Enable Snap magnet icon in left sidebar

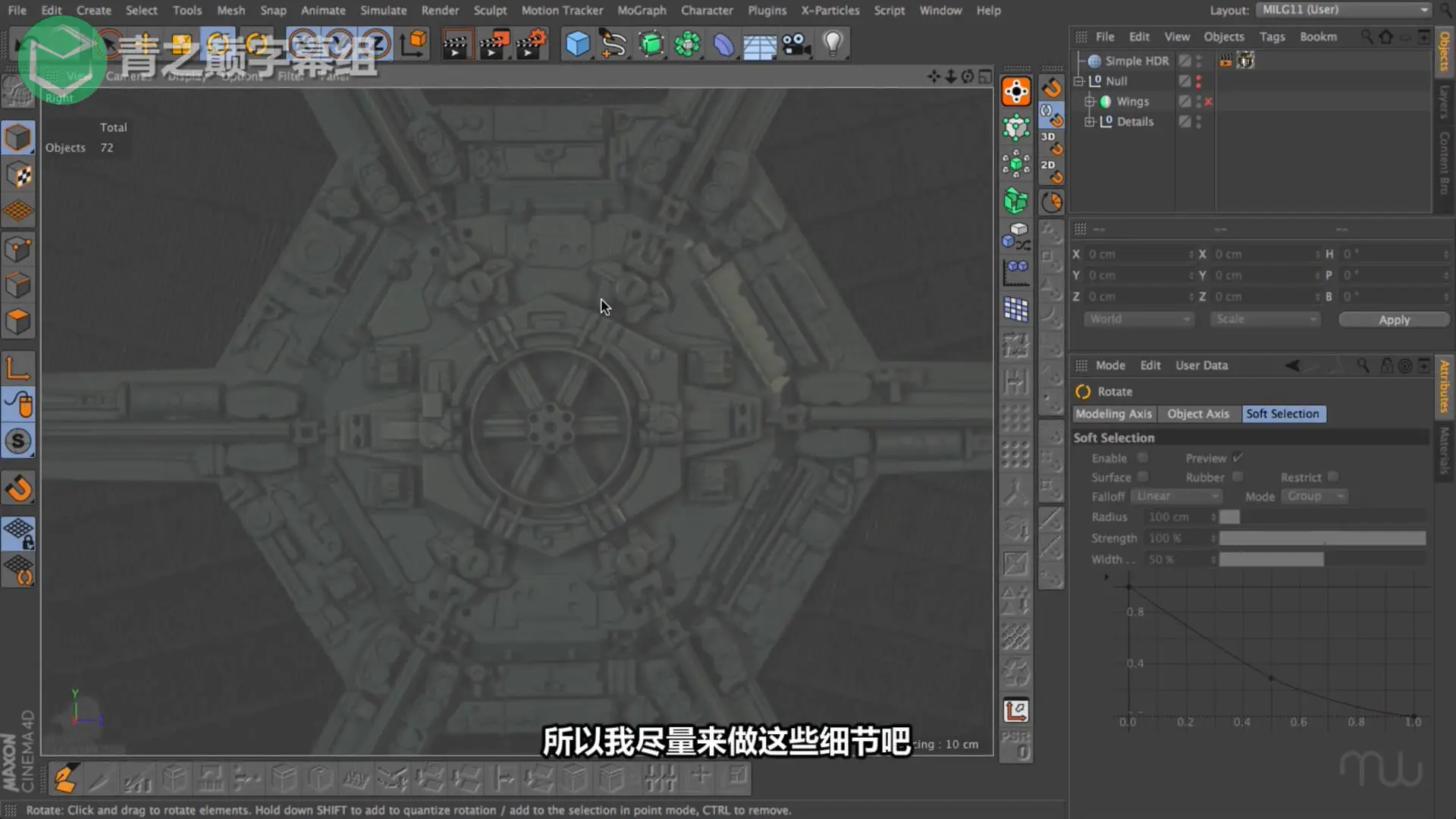18,488
